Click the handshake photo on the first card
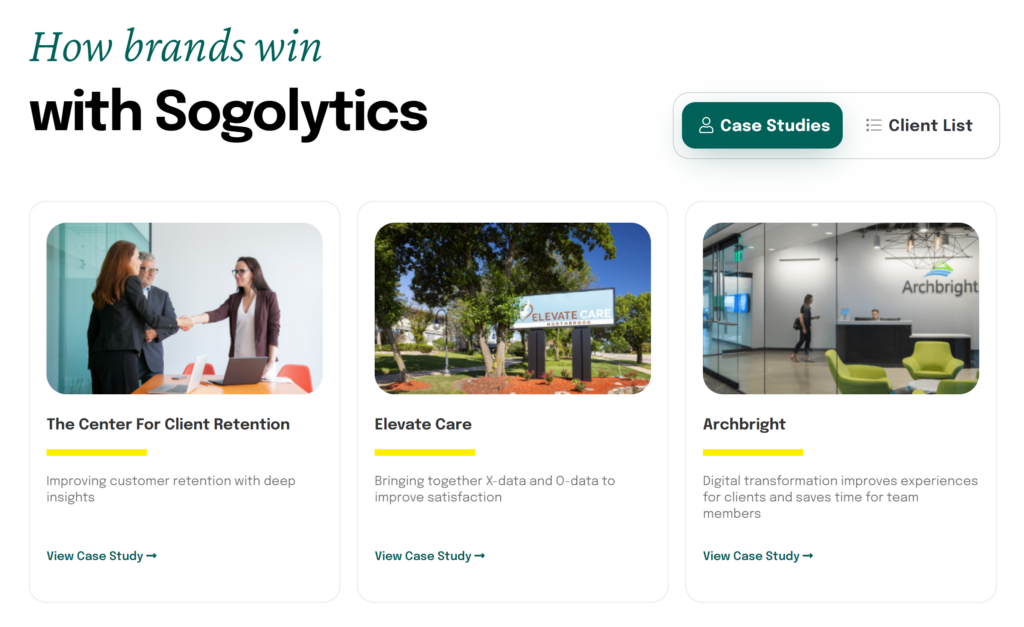Screen dimensions: 1024x627 click(x=183, y=308)
